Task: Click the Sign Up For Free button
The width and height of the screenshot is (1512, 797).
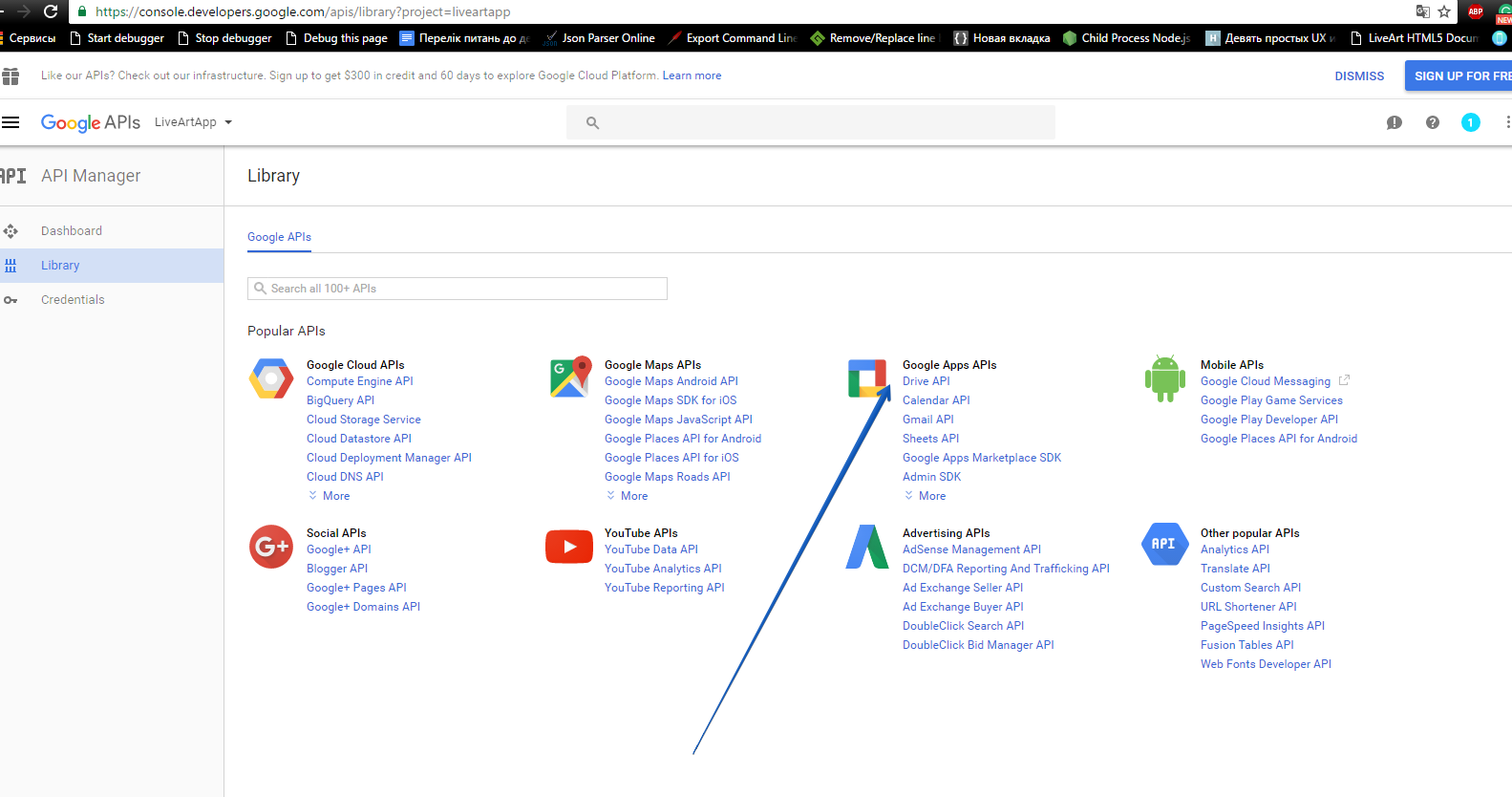Action: click(x=1459, y=75)
